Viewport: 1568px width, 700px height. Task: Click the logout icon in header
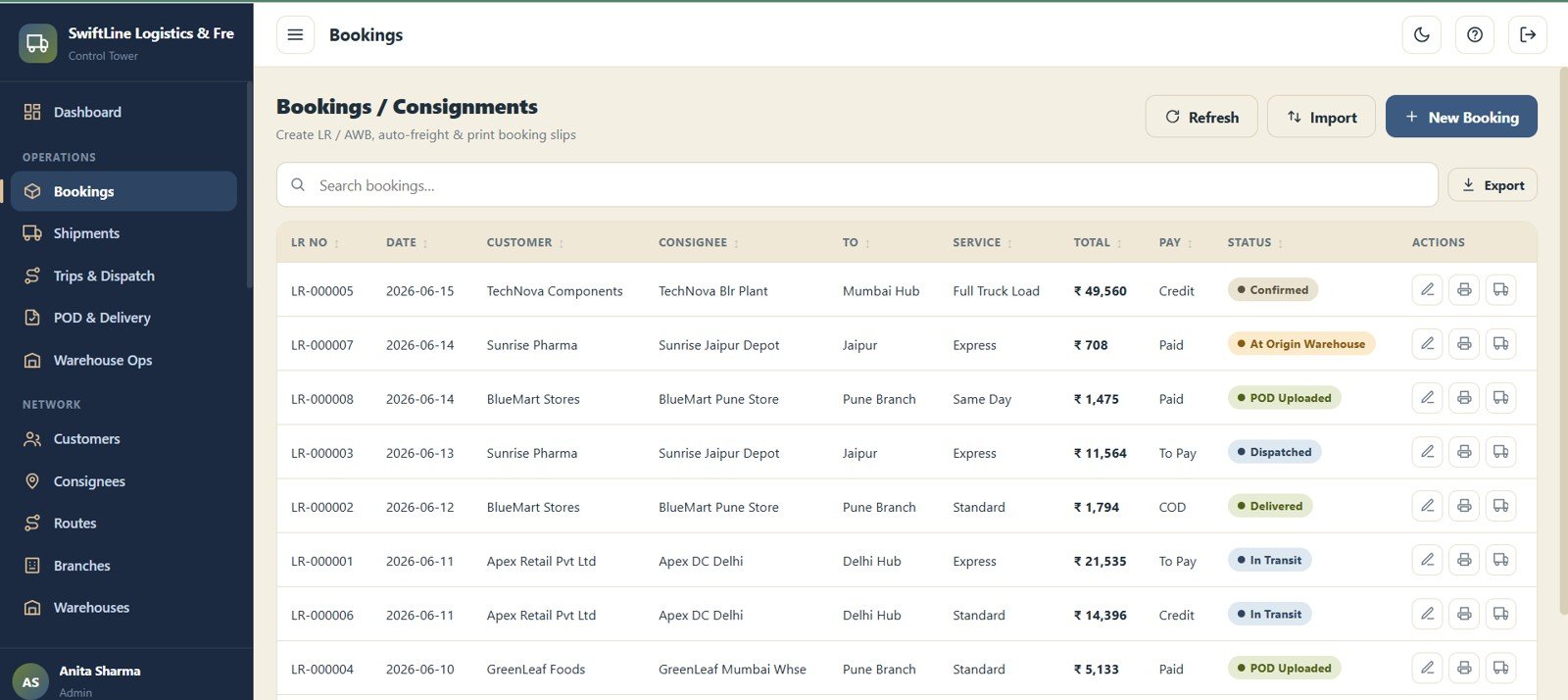pyautogui.click(x=1528, y=35)
